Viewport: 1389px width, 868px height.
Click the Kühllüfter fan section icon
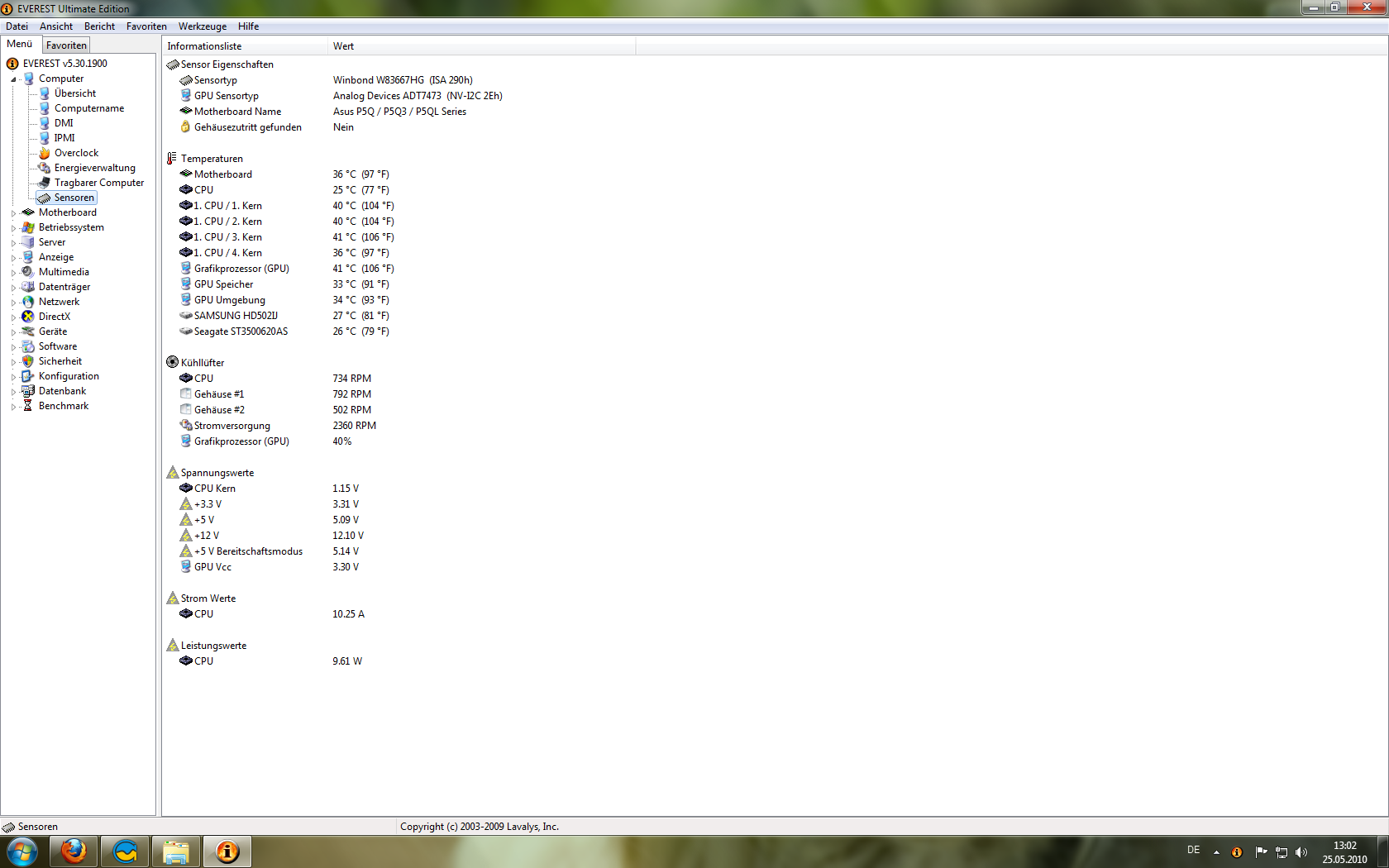click(x=173, y=362)
